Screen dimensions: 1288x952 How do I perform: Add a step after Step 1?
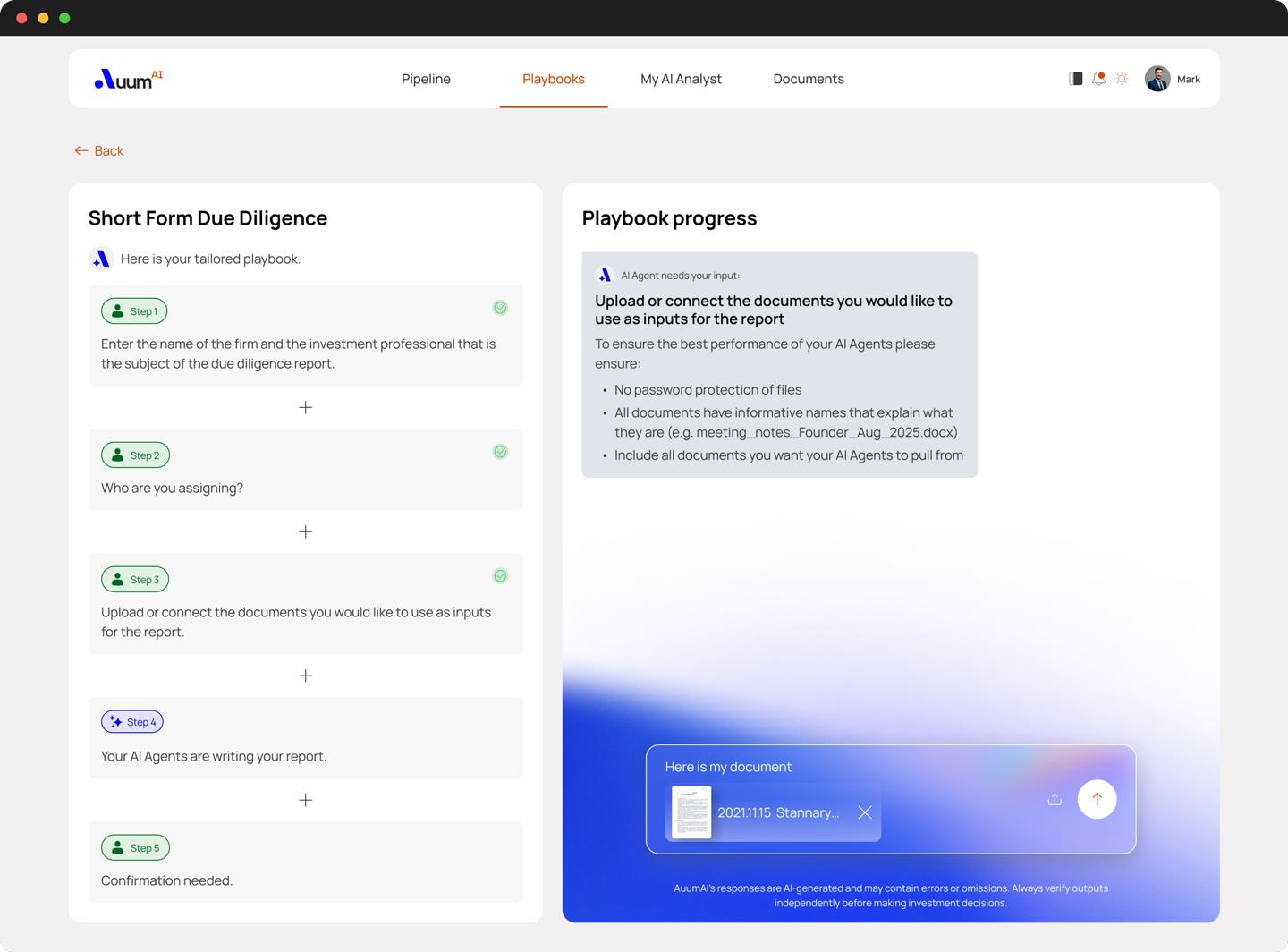[x=306, y=408]
